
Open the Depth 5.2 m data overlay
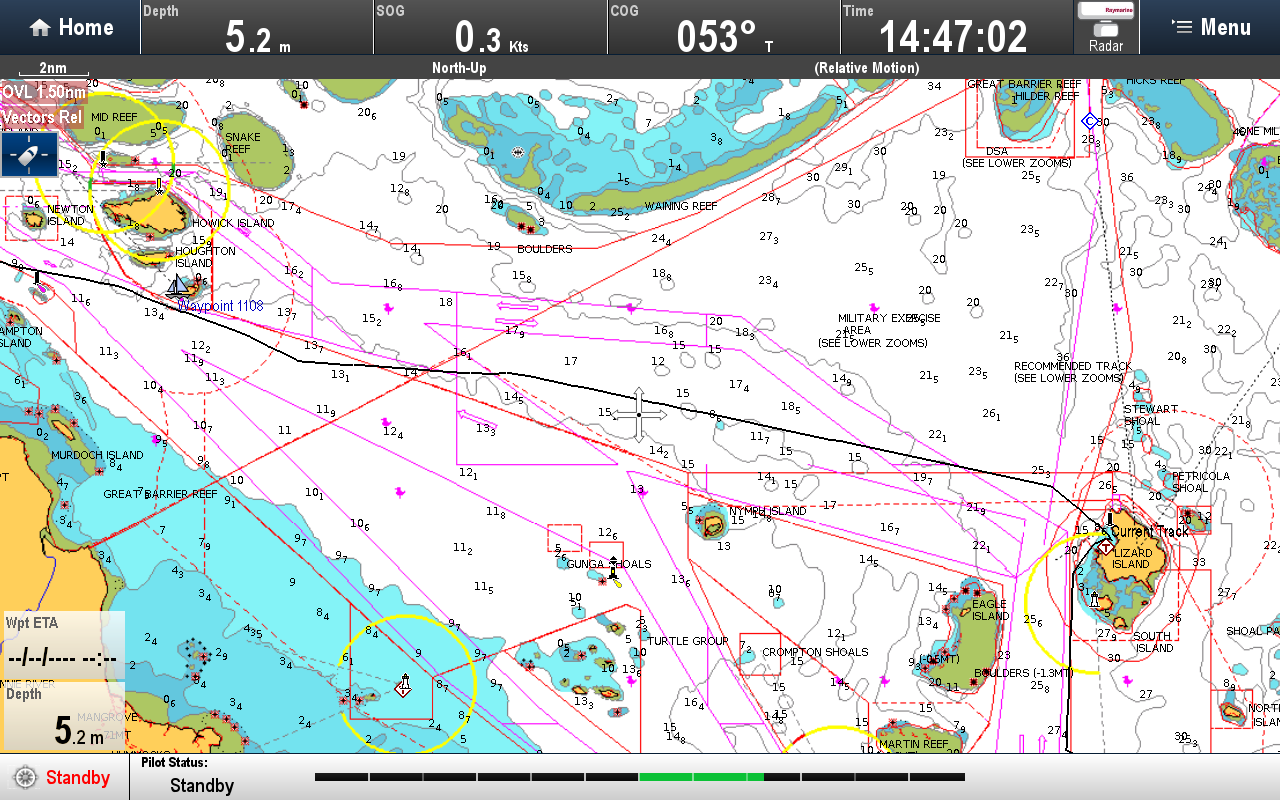63,716
